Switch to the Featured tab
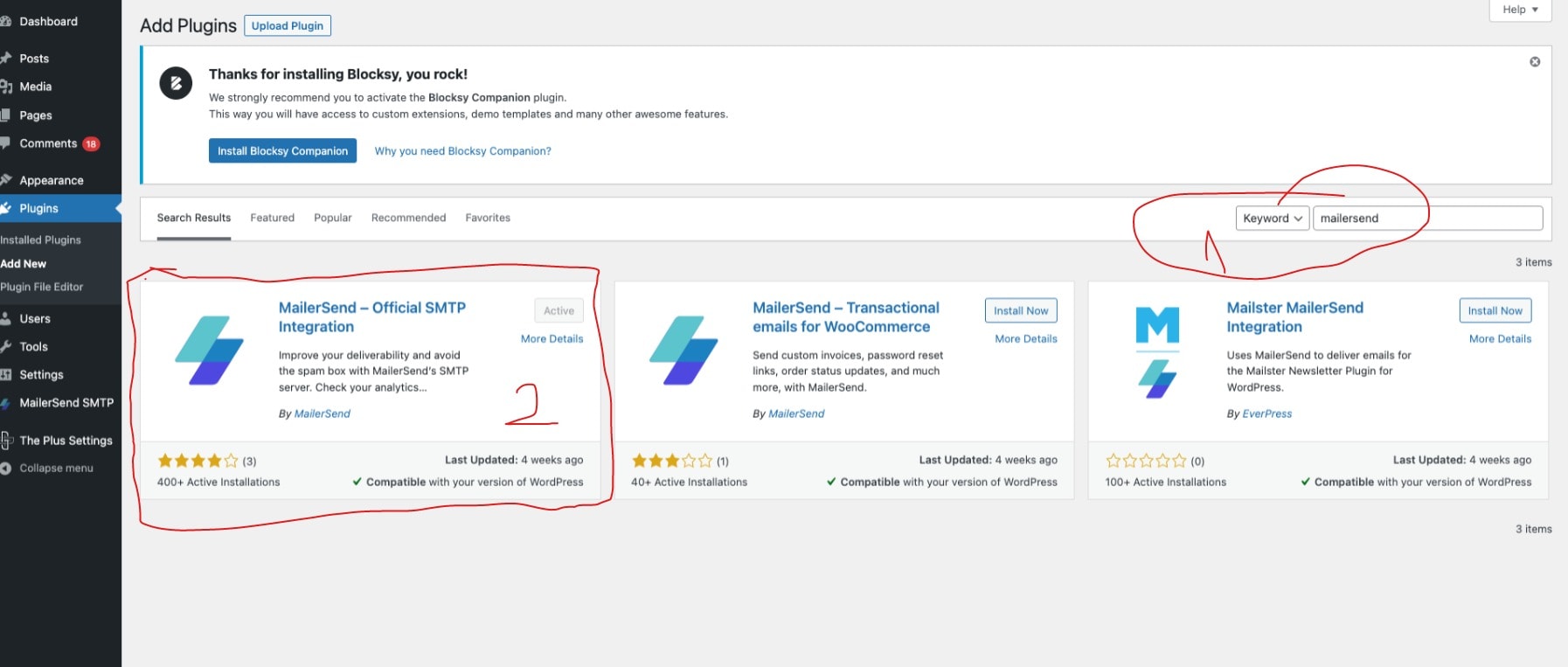Viewport: 1568px width, 667px height. coord(272,218)
